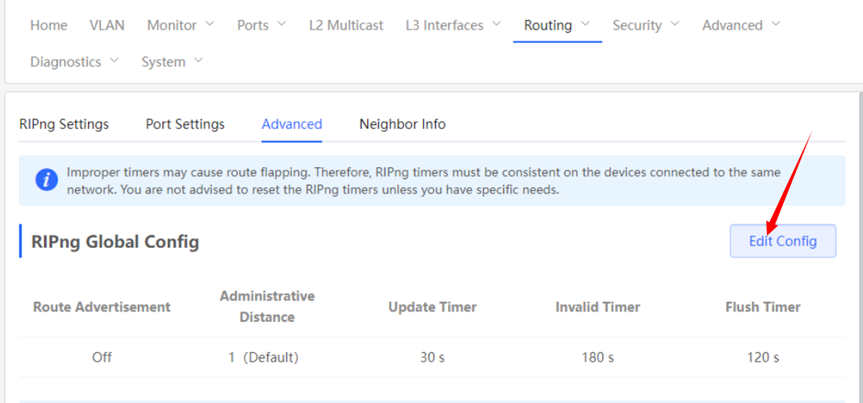Open the VLAN menu item

(107, 25)
